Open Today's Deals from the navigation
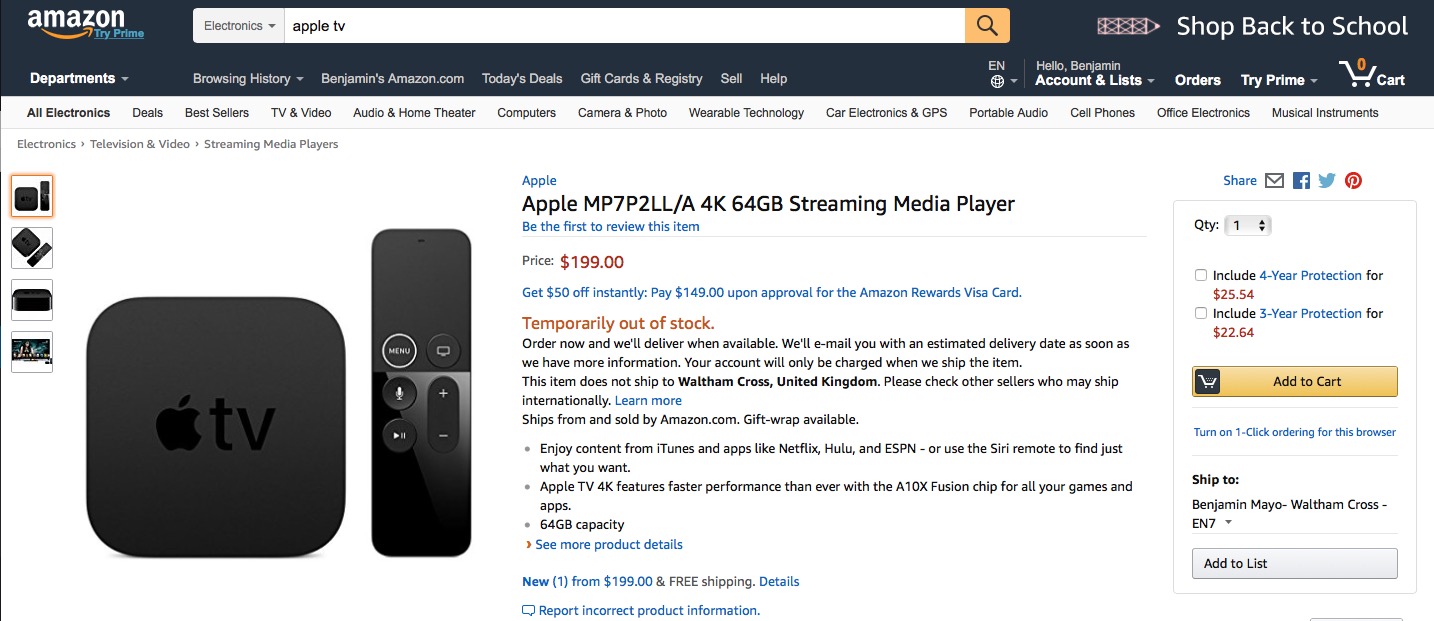Viewport: 1434px width, 621px height. coord(522,78)
